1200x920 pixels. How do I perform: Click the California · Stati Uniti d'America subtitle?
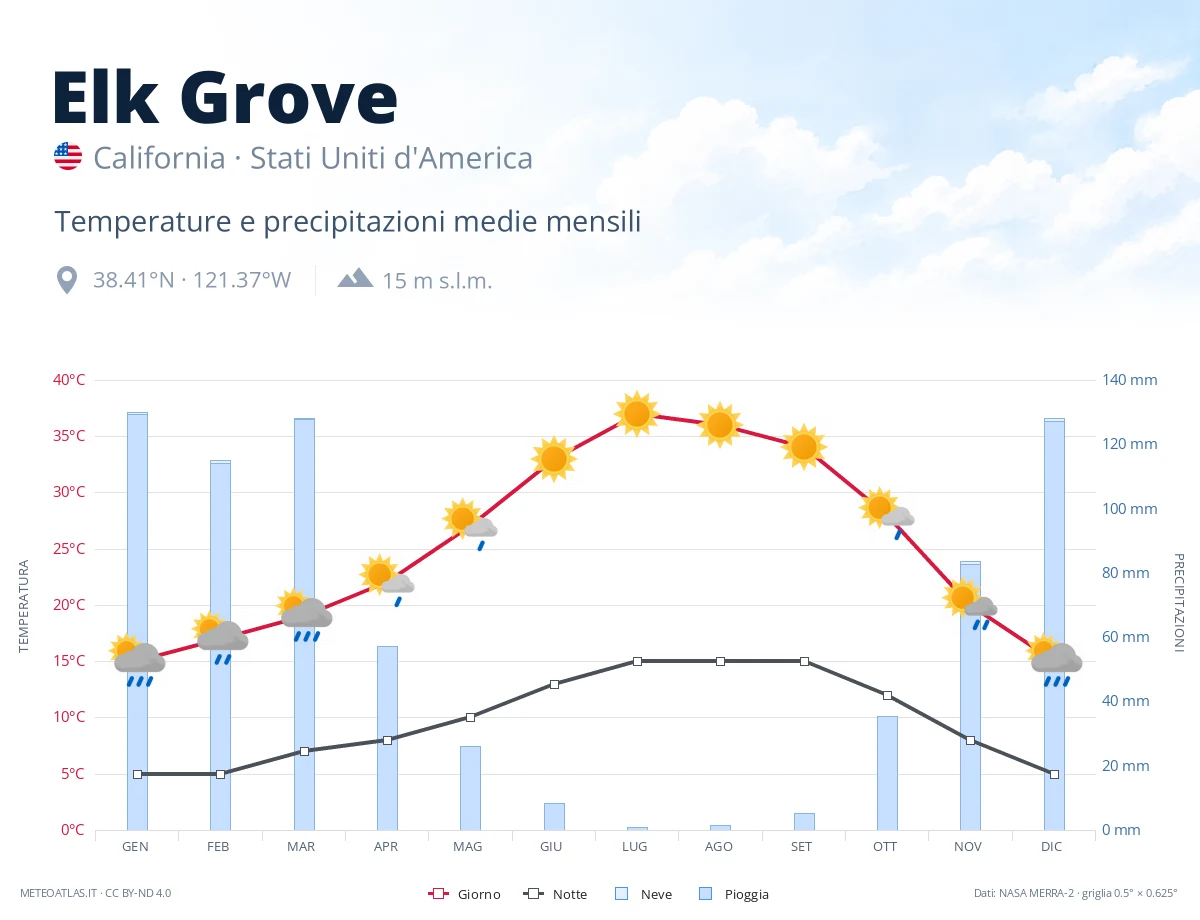pos(313,158)
